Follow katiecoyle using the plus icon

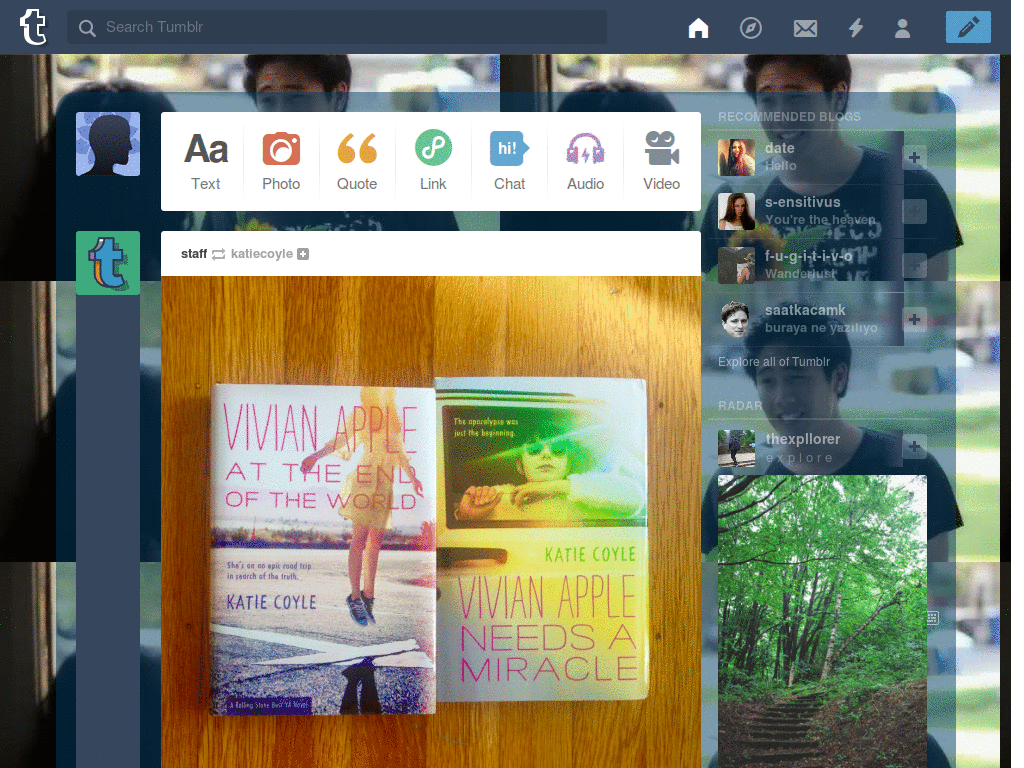click(x=303, y=254)
